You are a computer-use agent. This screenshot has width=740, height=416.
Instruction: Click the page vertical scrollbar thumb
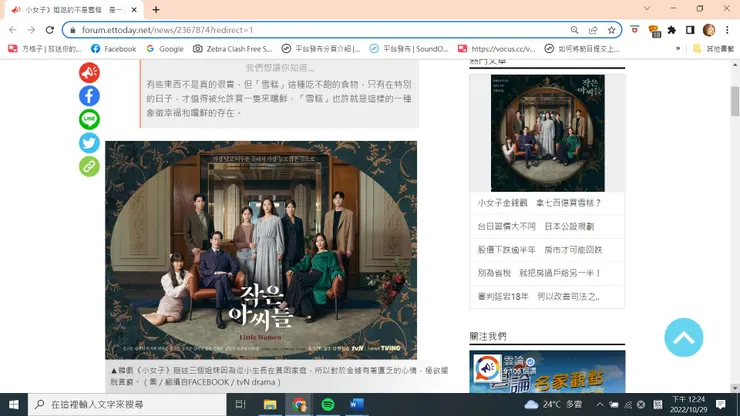[x=735, y=101]
